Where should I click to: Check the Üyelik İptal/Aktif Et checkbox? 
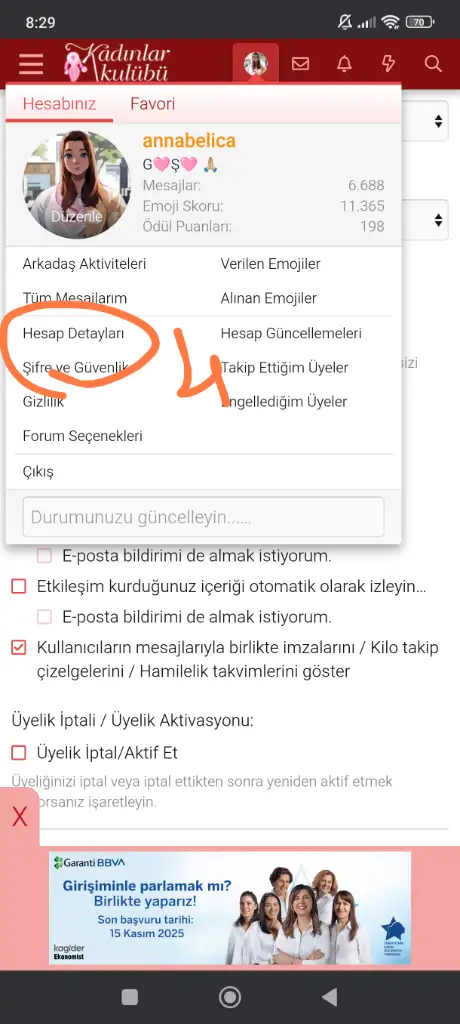tap(19, 753)
